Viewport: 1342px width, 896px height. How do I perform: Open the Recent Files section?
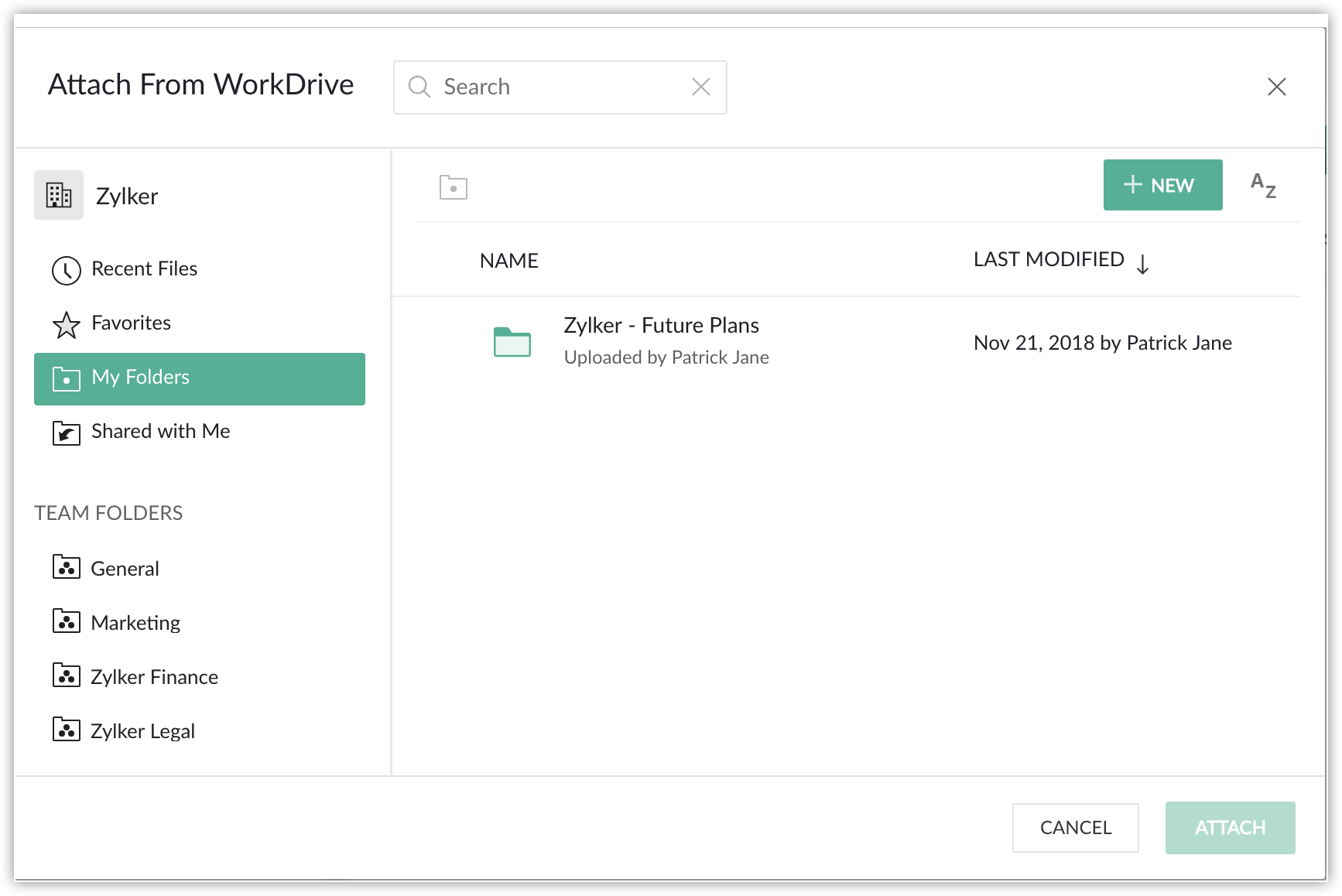point(145,268)
